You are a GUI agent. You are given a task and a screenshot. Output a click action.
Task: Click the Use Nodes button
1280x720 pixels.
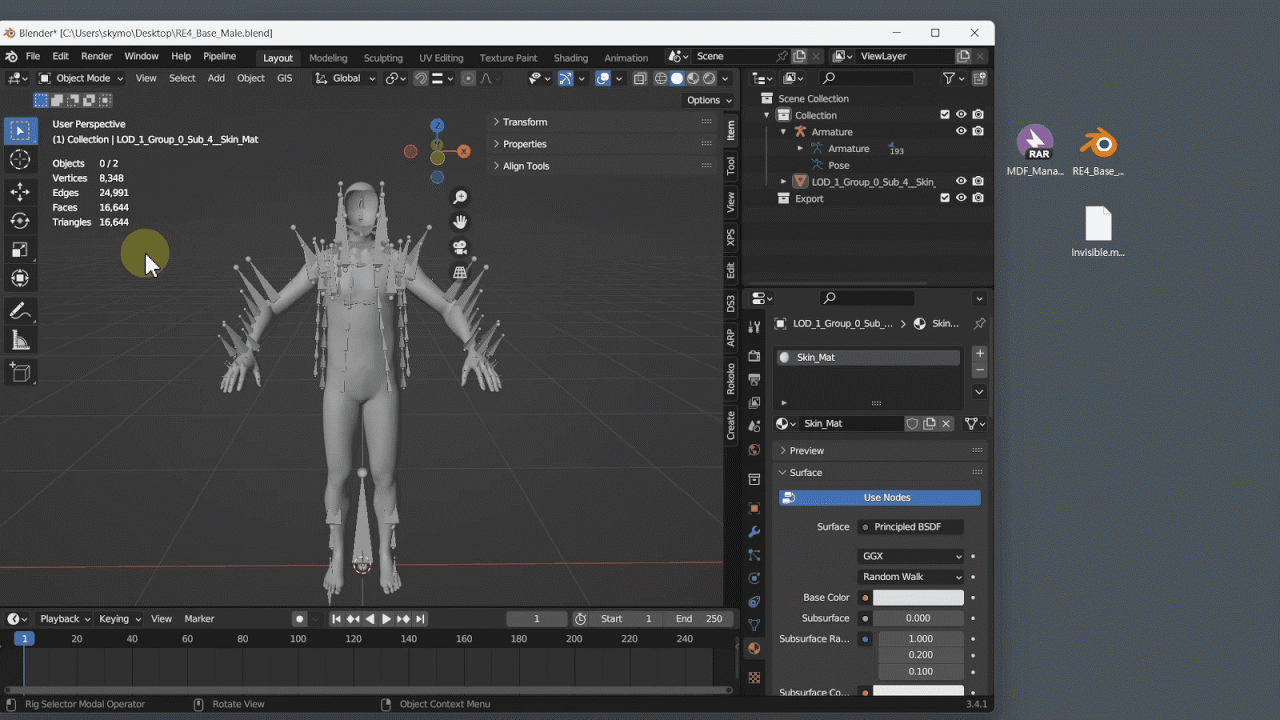click(x=880, y=498)
